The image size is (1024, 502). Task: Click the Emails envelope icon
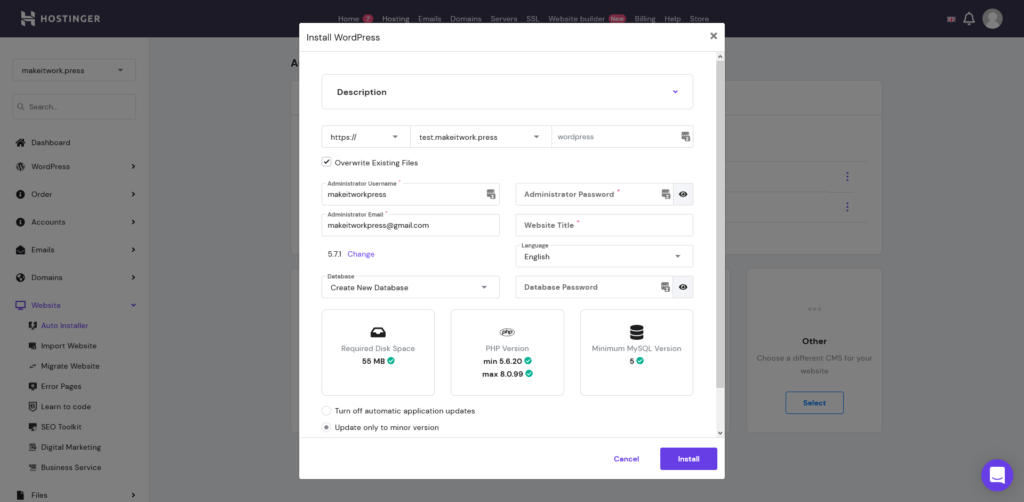pyautogui.click(x=20, y=249)
